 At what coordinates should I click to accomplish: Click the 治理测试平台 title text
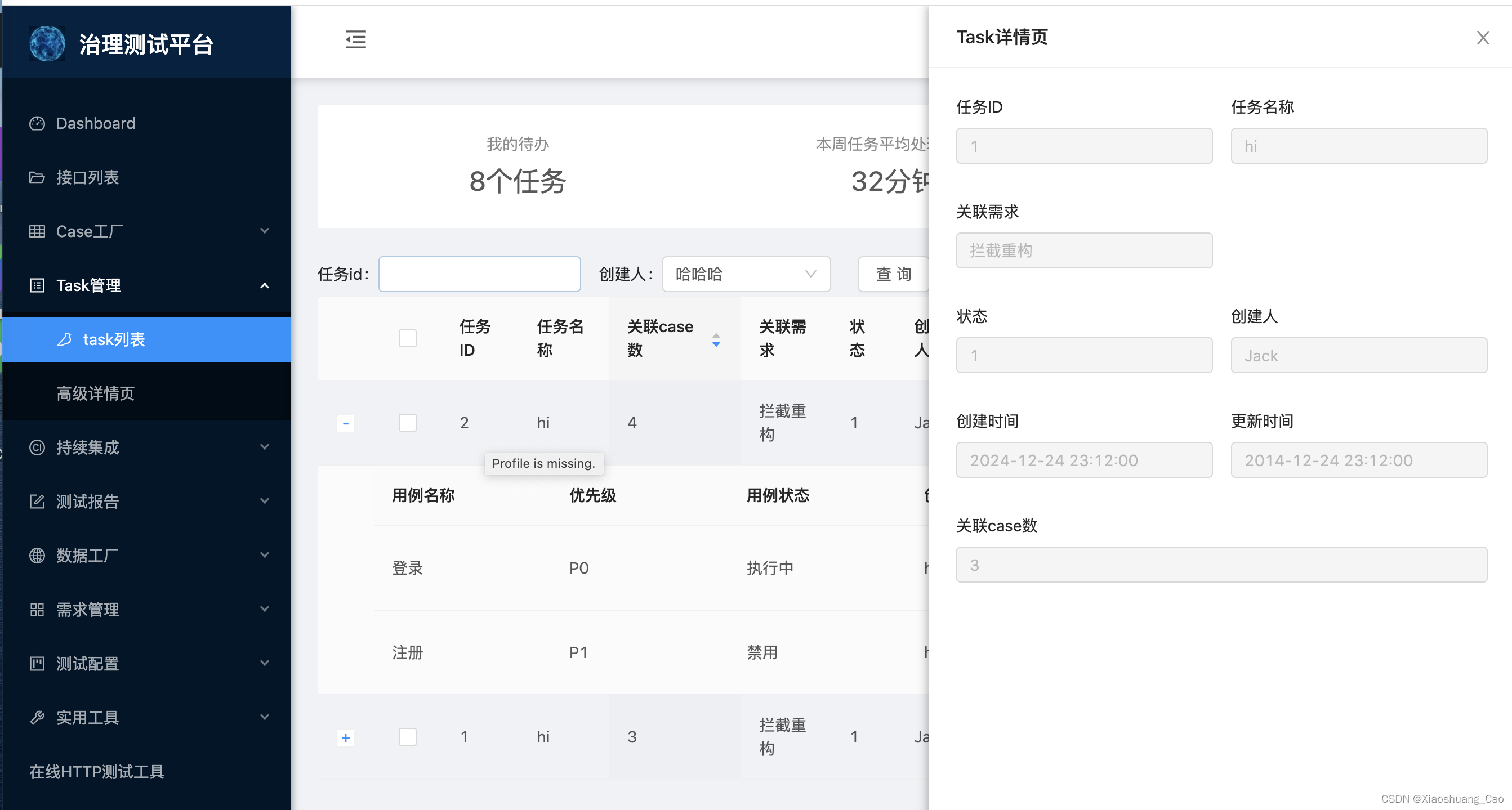coord(146,44)
